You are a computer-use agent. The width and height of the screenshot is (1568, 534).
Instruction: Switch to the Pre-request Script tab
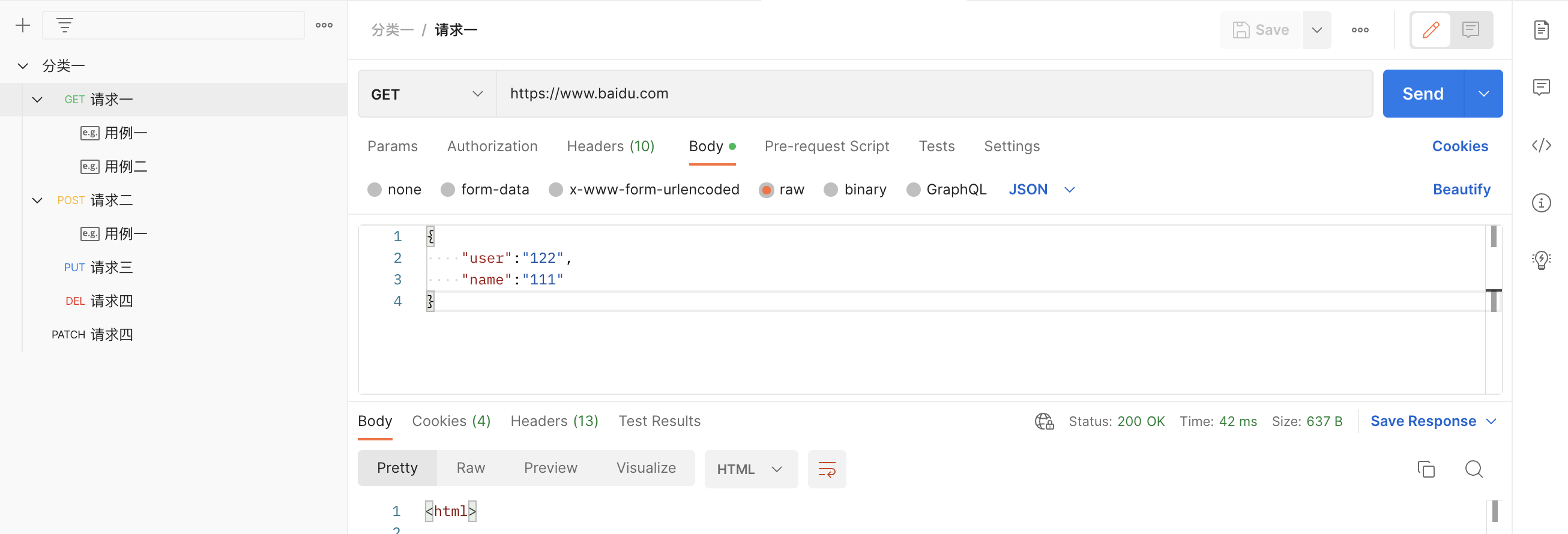point(826,146)
